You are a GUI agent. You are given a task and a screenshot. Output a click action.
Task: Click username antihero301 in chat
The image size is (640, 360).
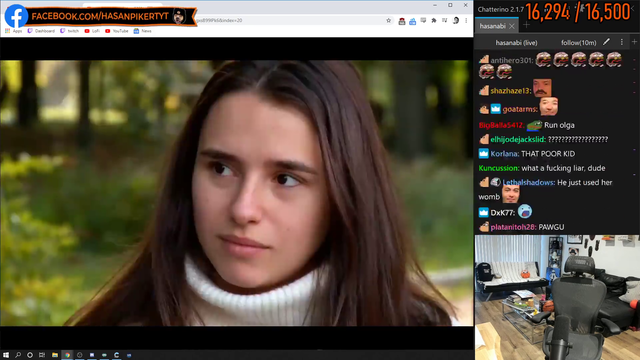[511, 60]
